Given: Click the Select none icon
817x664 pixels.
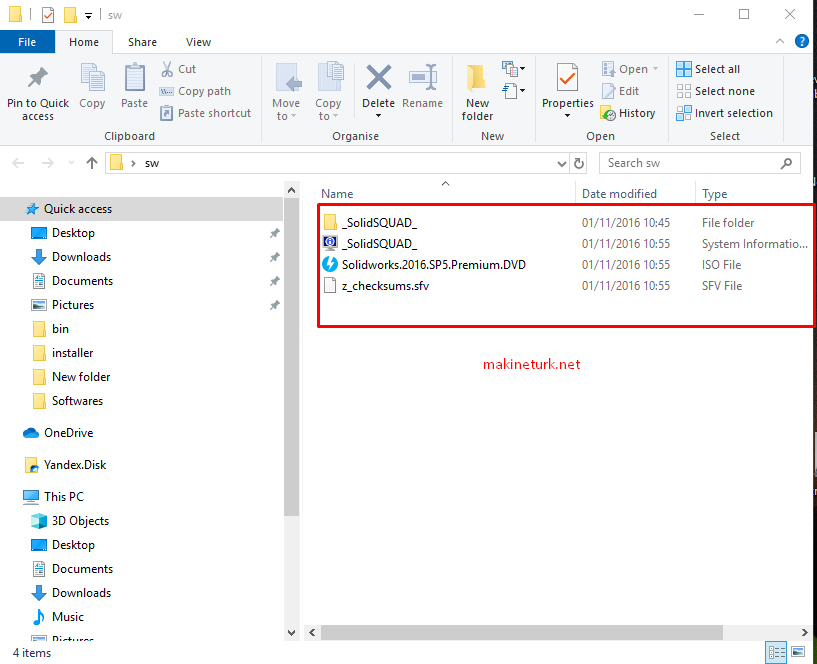Looking at the screenshot, I should click(684, 91).
